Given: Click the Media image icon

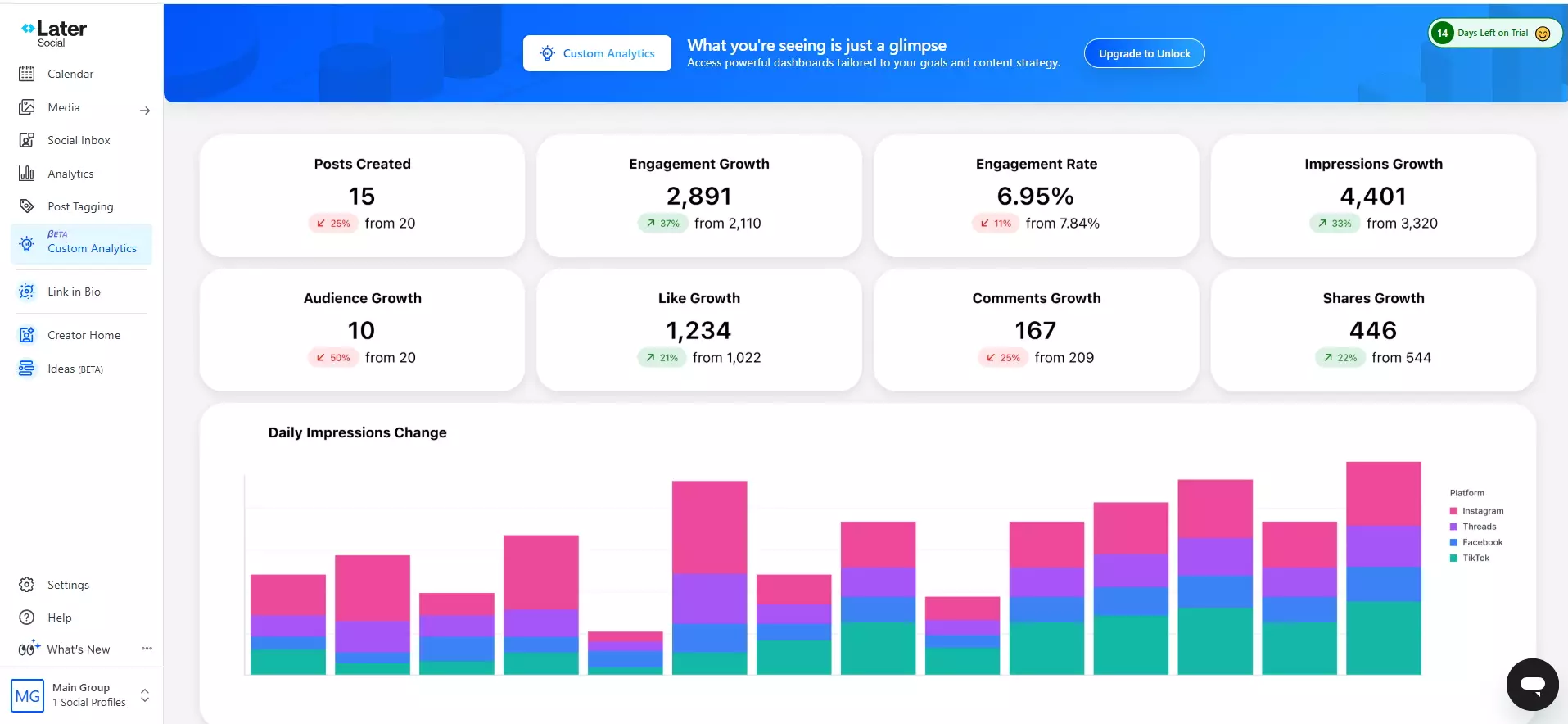Looking at the screenshot, I should point(27,107).
